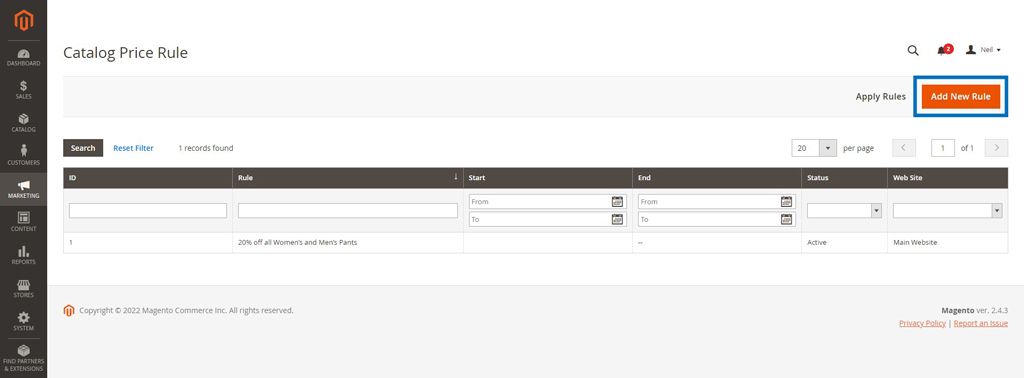Open the System sidebar menu
The height and width of the screenshot is (378, 1024).
tap(24, 322)
